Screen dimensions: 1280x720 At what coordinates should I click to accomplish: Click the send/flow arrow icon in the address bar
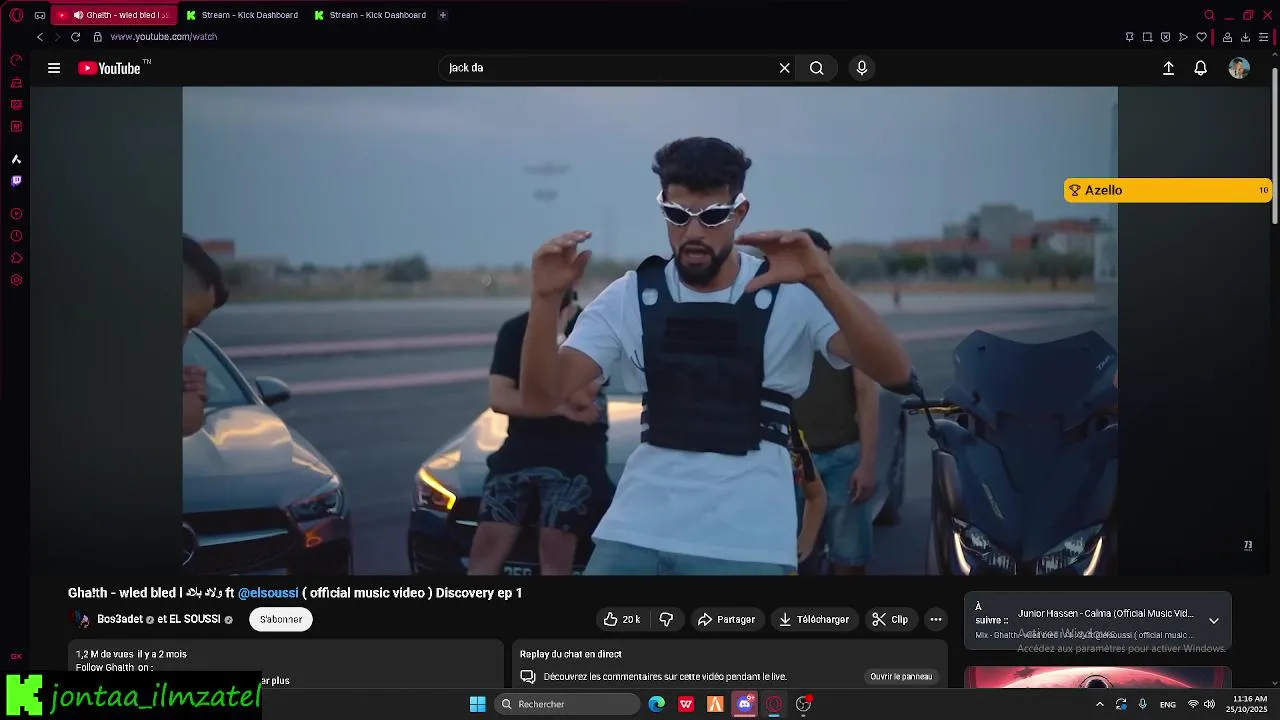pos(1183,37)
